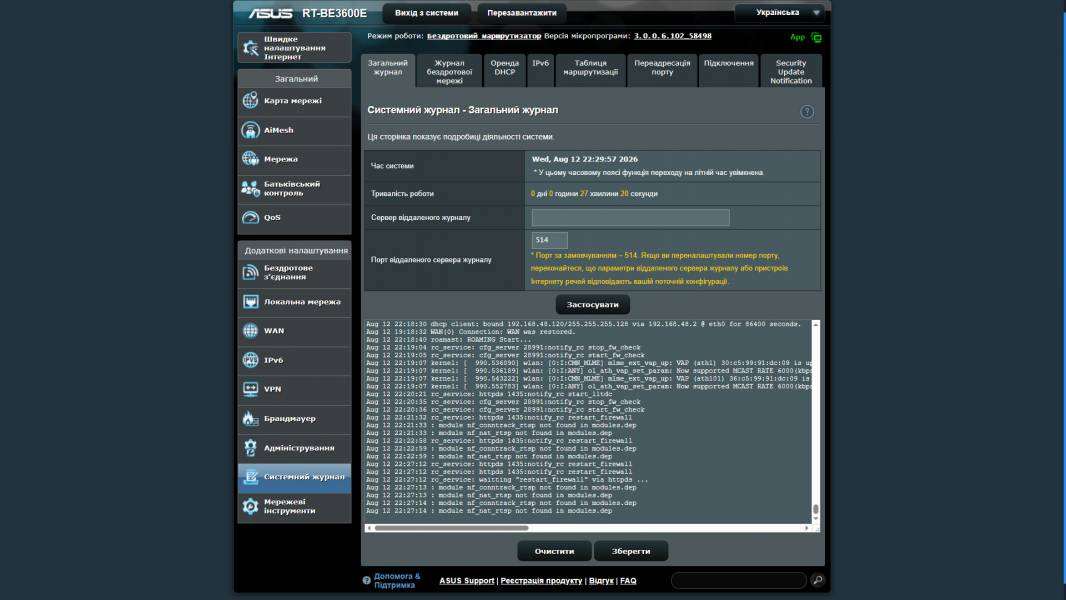Click the Допомога & Підтримка link
The height and width of the screenshot is (600, 1066).
click(397, 580)
